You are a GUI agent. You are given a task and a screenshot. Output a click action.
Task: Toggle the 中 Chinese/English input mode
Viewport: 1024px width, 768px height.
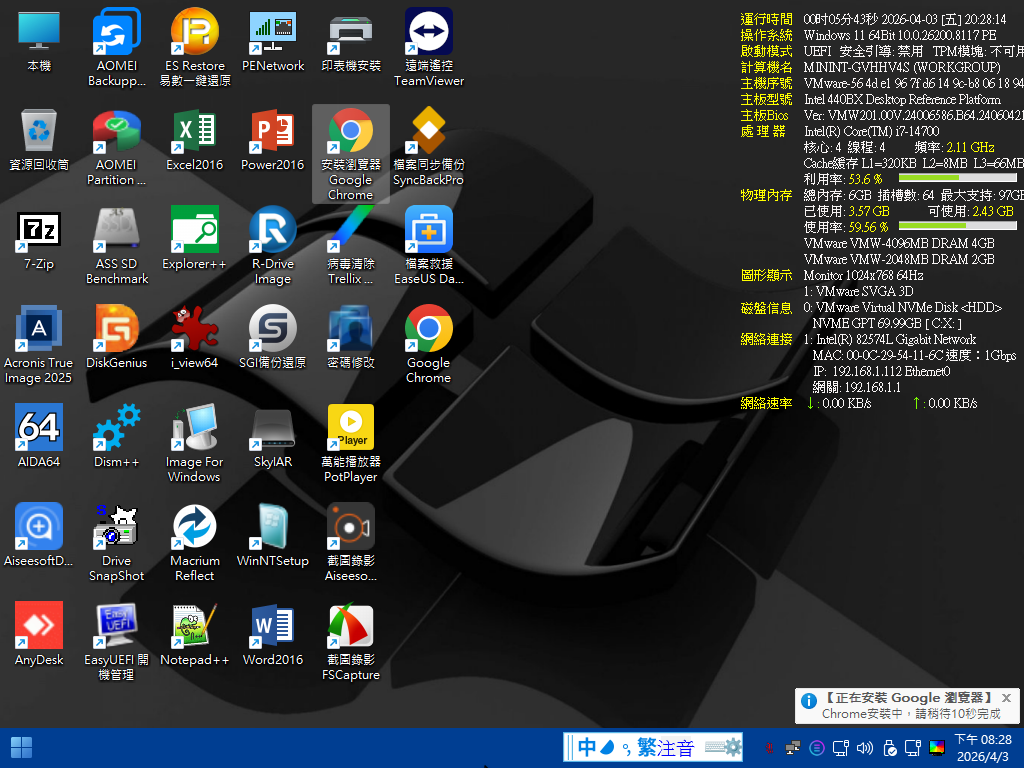587,747
